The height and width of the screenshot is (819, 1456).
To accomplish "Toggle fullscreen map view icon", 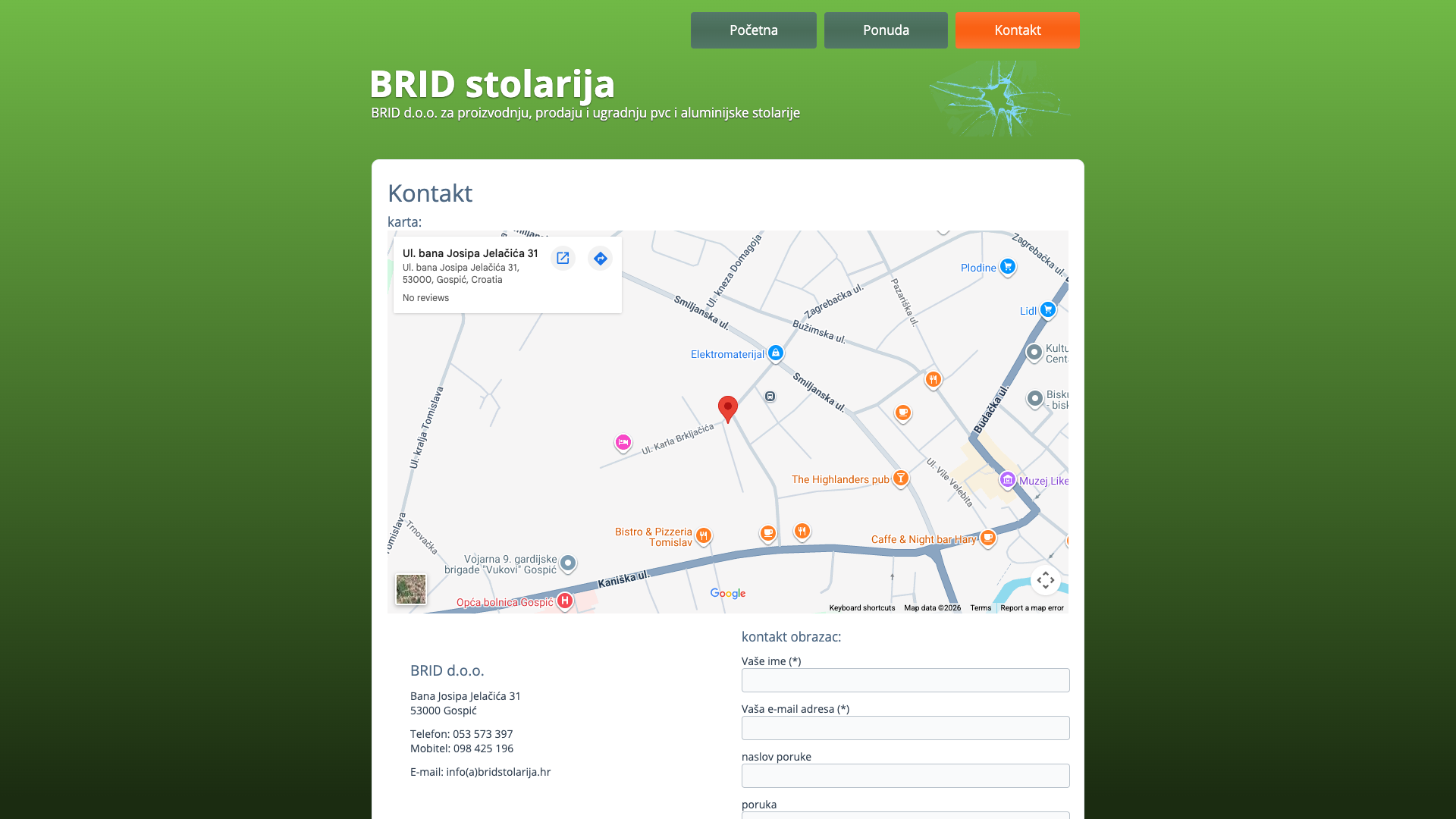I will [1045, 580].
